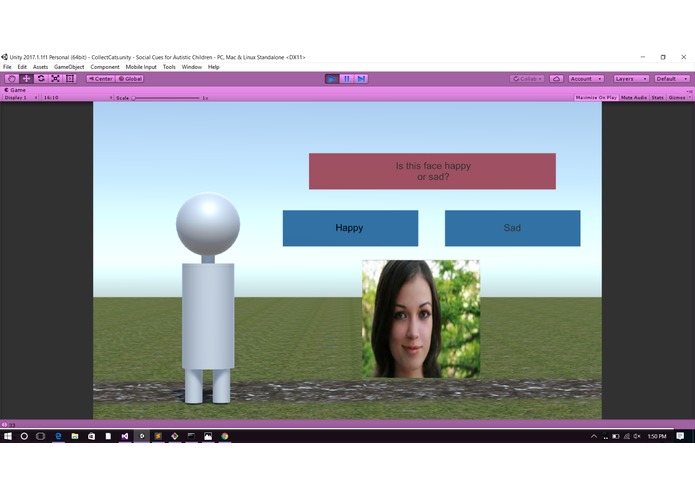Switch to Visual Studio on the taskbar
This screenshot has height=494, width=695.
125,436
